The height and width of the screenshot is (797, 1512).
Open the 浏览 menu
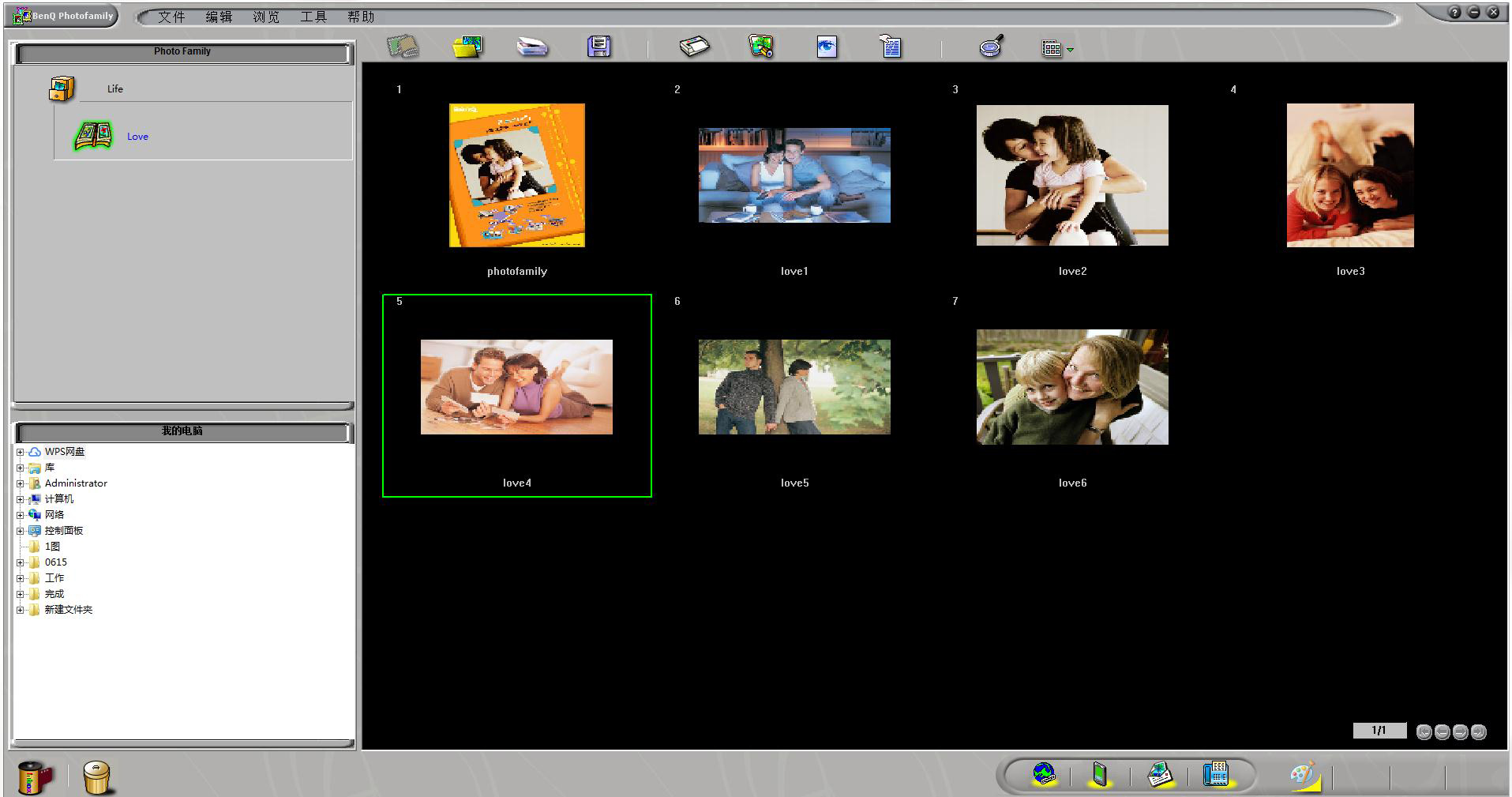tap(266, 17)
